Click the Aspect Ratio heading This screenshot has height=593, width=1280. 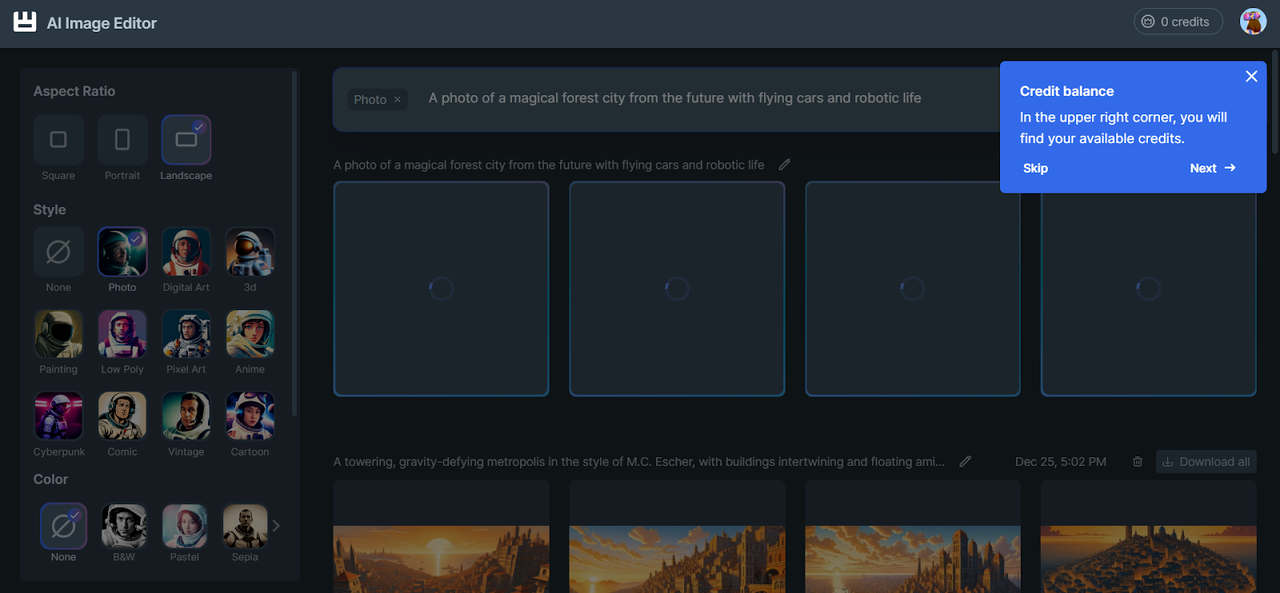pos(74,91)
